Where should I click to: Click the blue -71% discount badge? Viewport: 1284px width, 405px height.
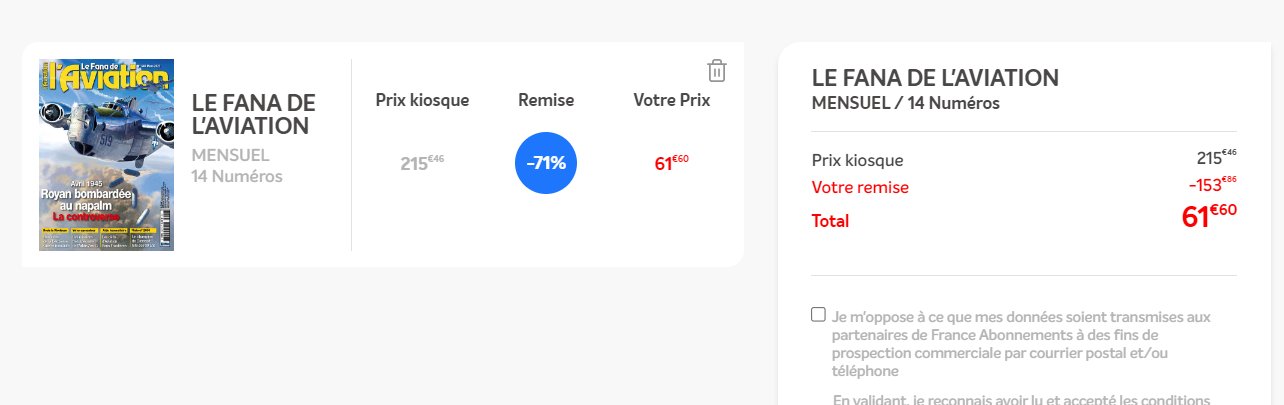[x=545, y=163]
